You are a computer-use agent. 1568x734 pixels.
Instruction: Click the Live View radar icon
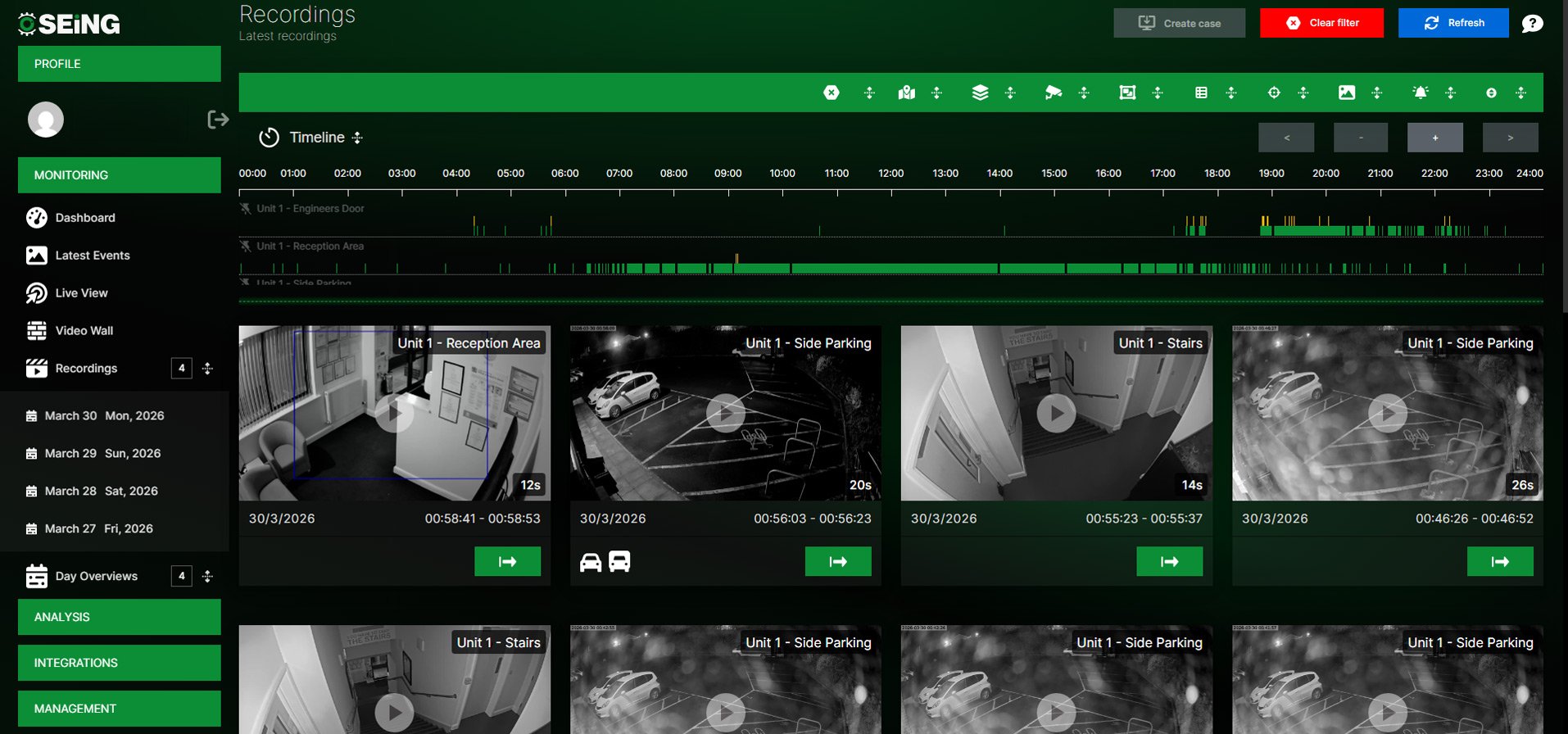pyautogui.click(x=37, y=293)
